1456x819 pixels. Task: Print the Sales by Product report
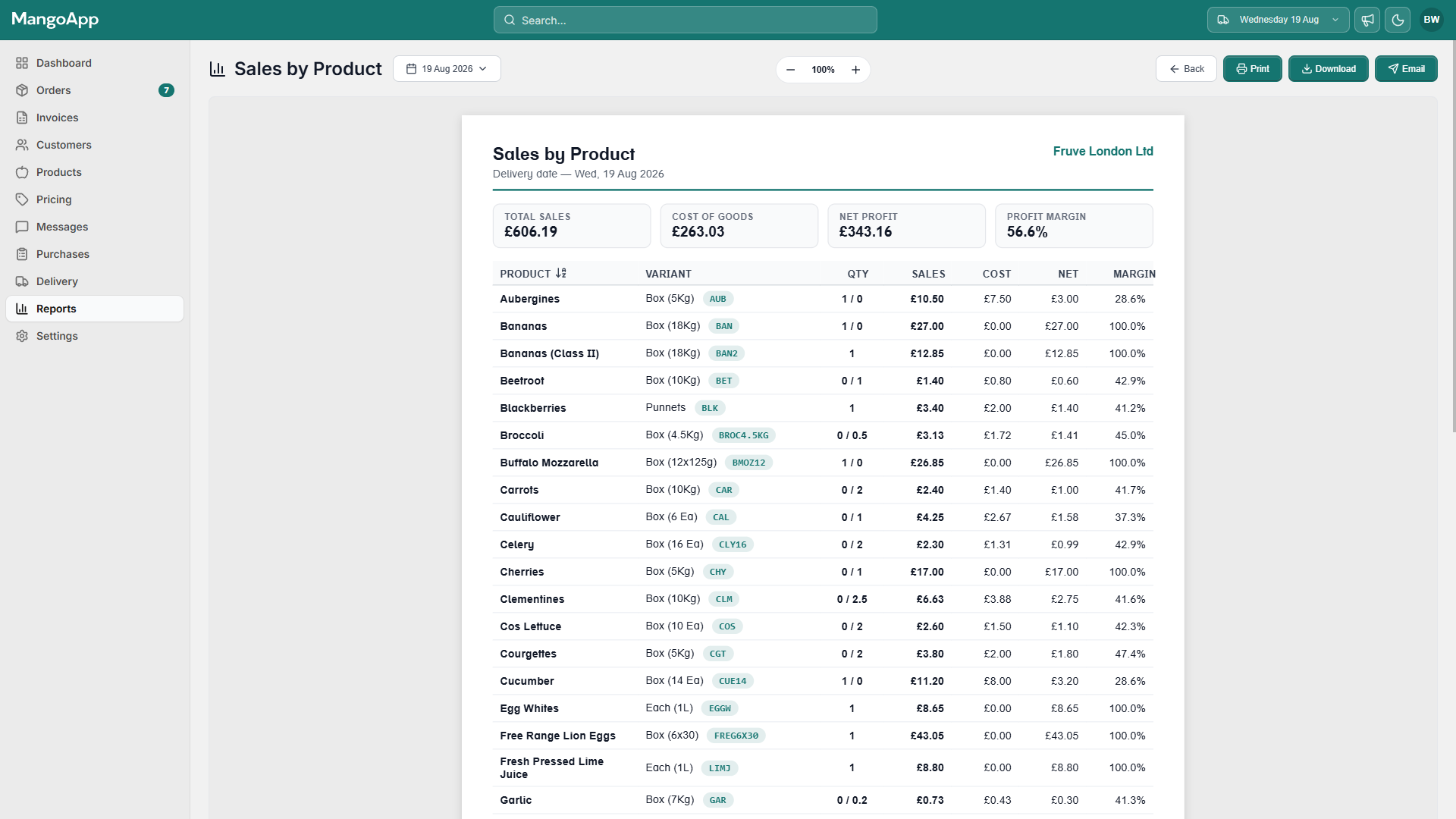coord(1253,69)
